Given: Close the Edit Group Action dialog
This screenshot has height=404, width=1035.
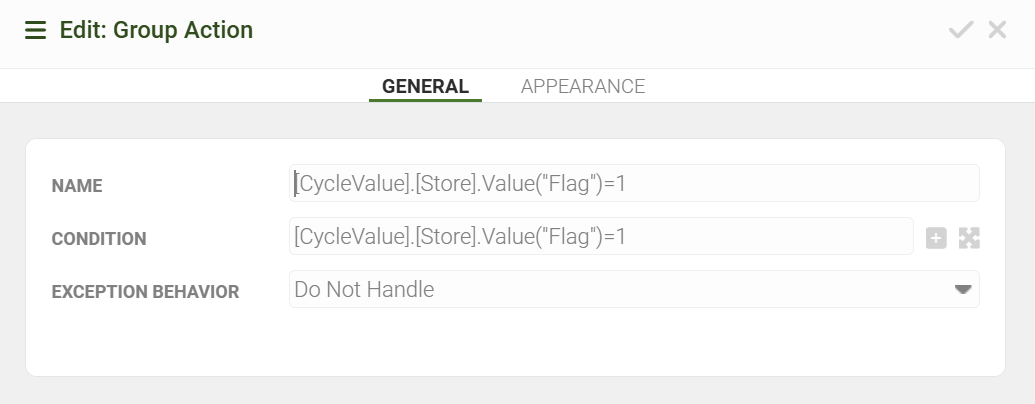Looking at the screenshot, I should [x=997, y=30].
